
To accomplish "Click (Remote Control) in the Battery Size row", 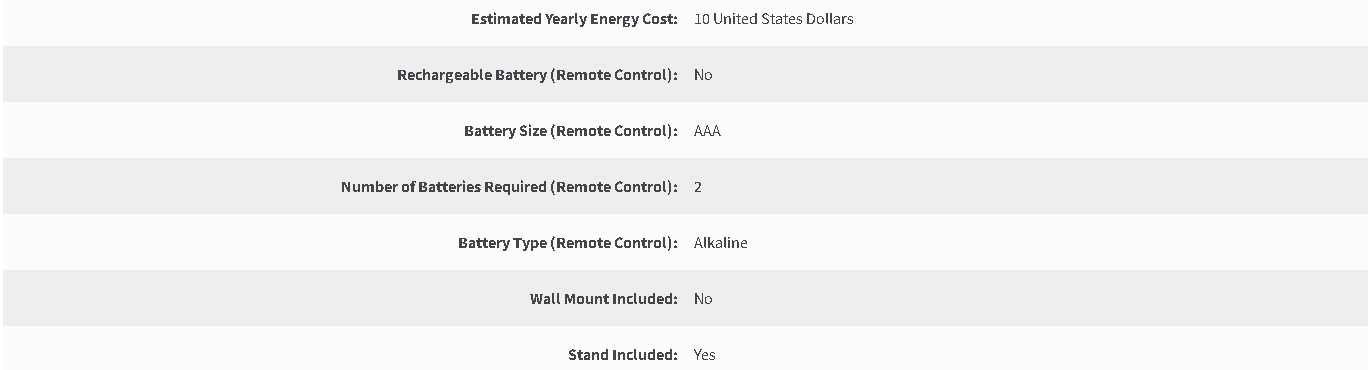I will coord(614,131).
